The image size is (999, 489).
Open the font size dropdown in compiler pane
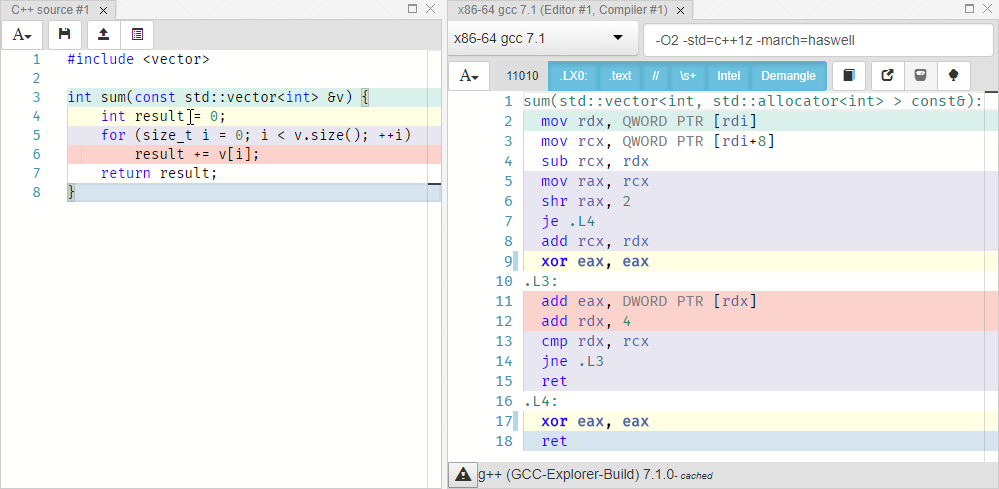pos(469,76)
